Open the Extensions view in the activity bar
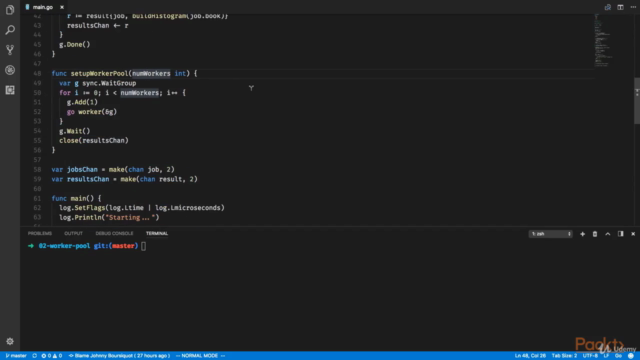 pos(10,90)
